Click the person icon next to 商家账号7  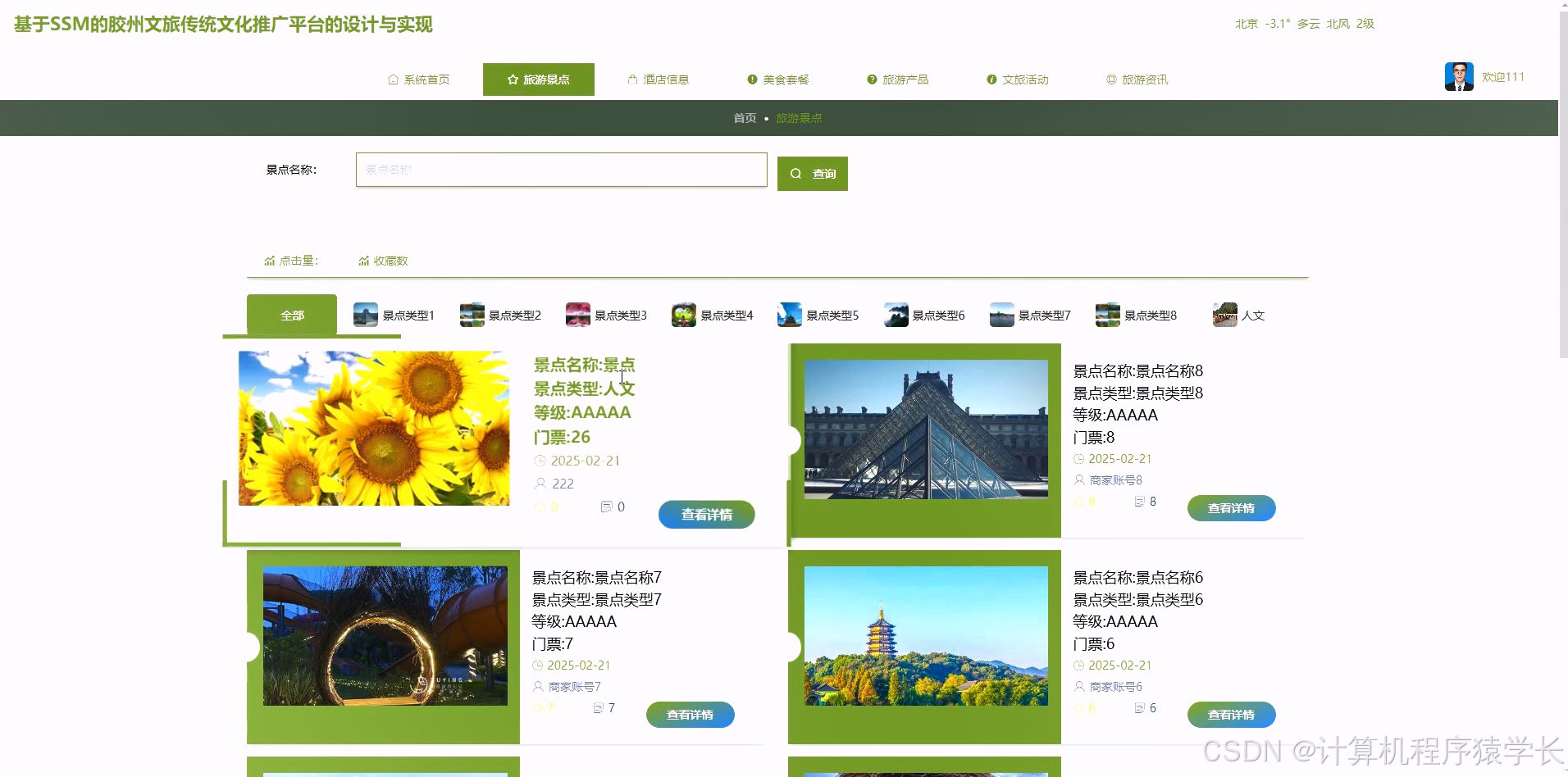tap(537, 687)
